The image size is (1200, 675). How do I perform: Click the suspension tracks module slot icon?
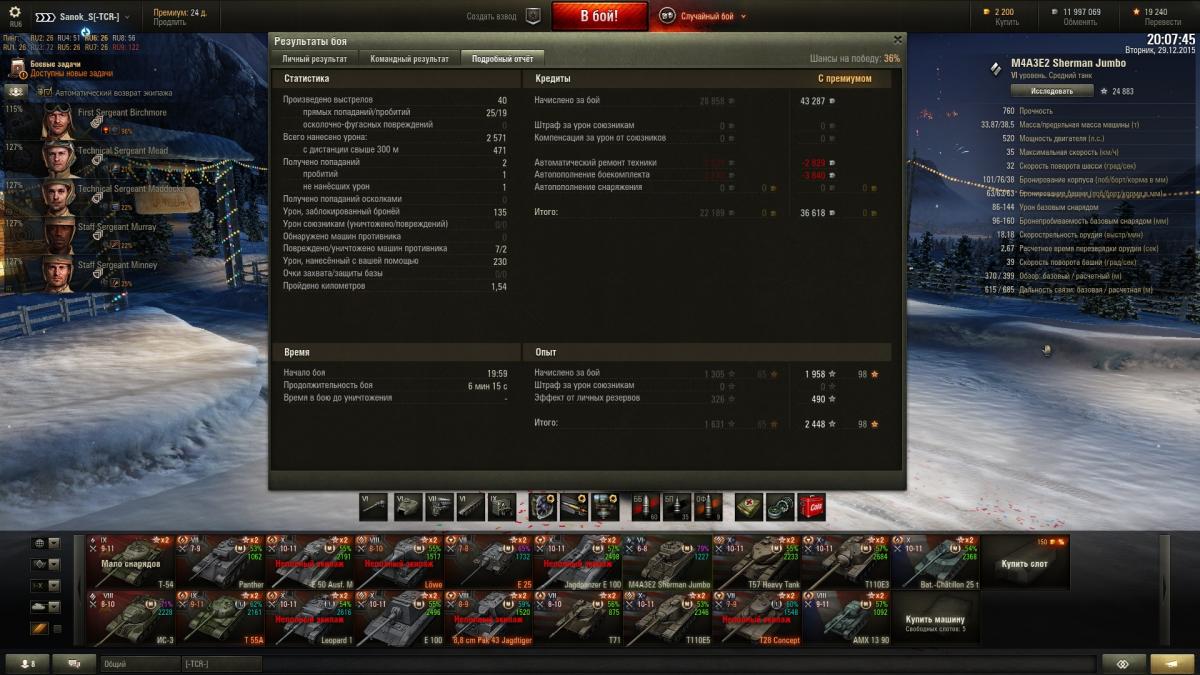(469, 507)
